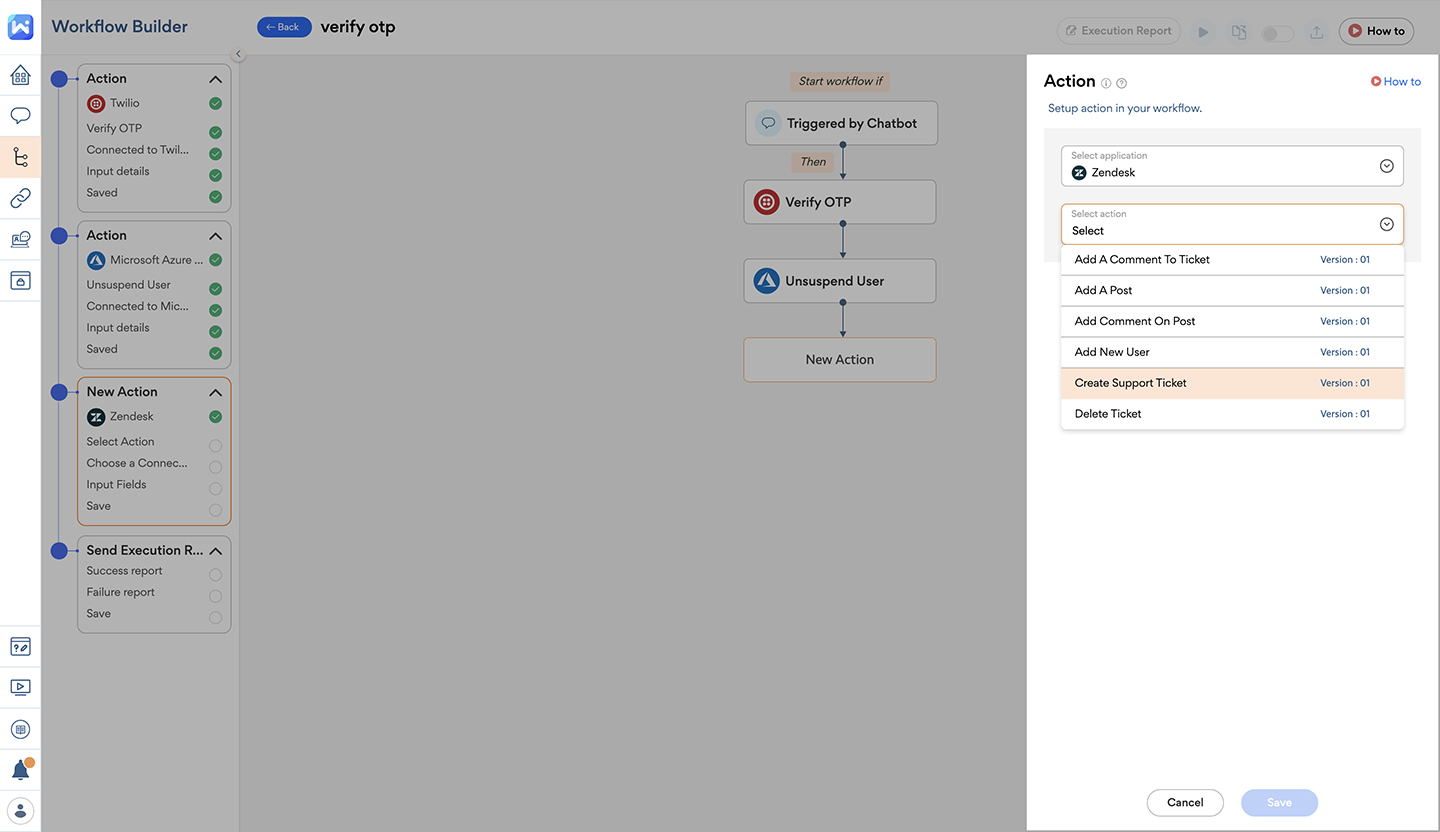Click the 'verify otp' workflow title
Screen dimensions: 1440x832
(358, 27)
